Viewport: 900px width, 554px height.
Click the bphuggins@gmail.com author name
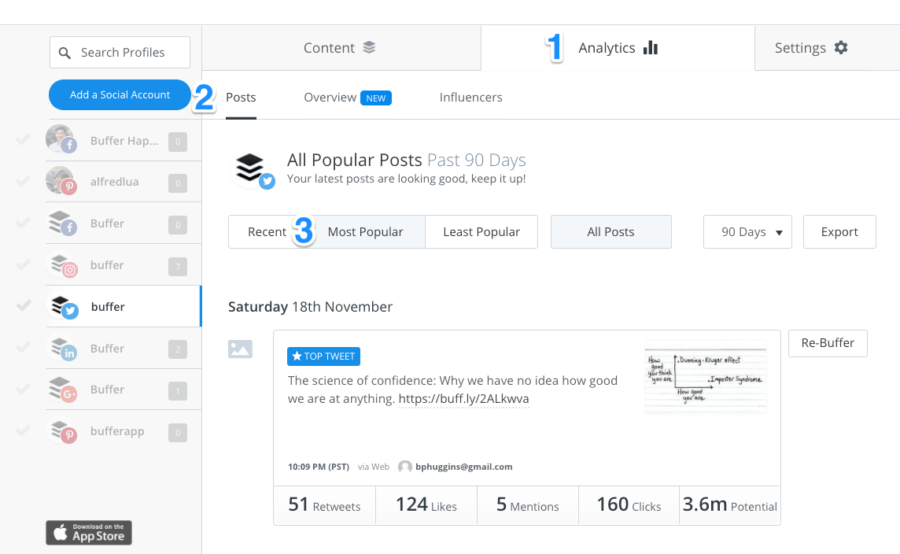click(x=464, y=467)
